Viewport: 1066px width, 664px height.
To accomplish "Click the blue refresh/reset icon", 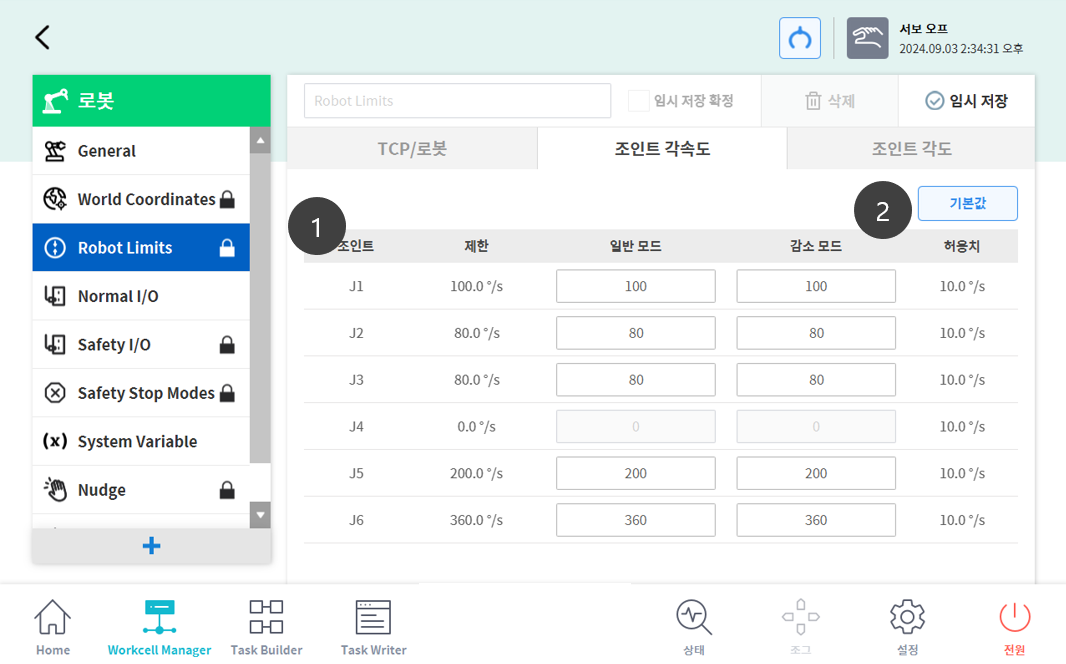I will pyautogui.click(x=800, y=38).
